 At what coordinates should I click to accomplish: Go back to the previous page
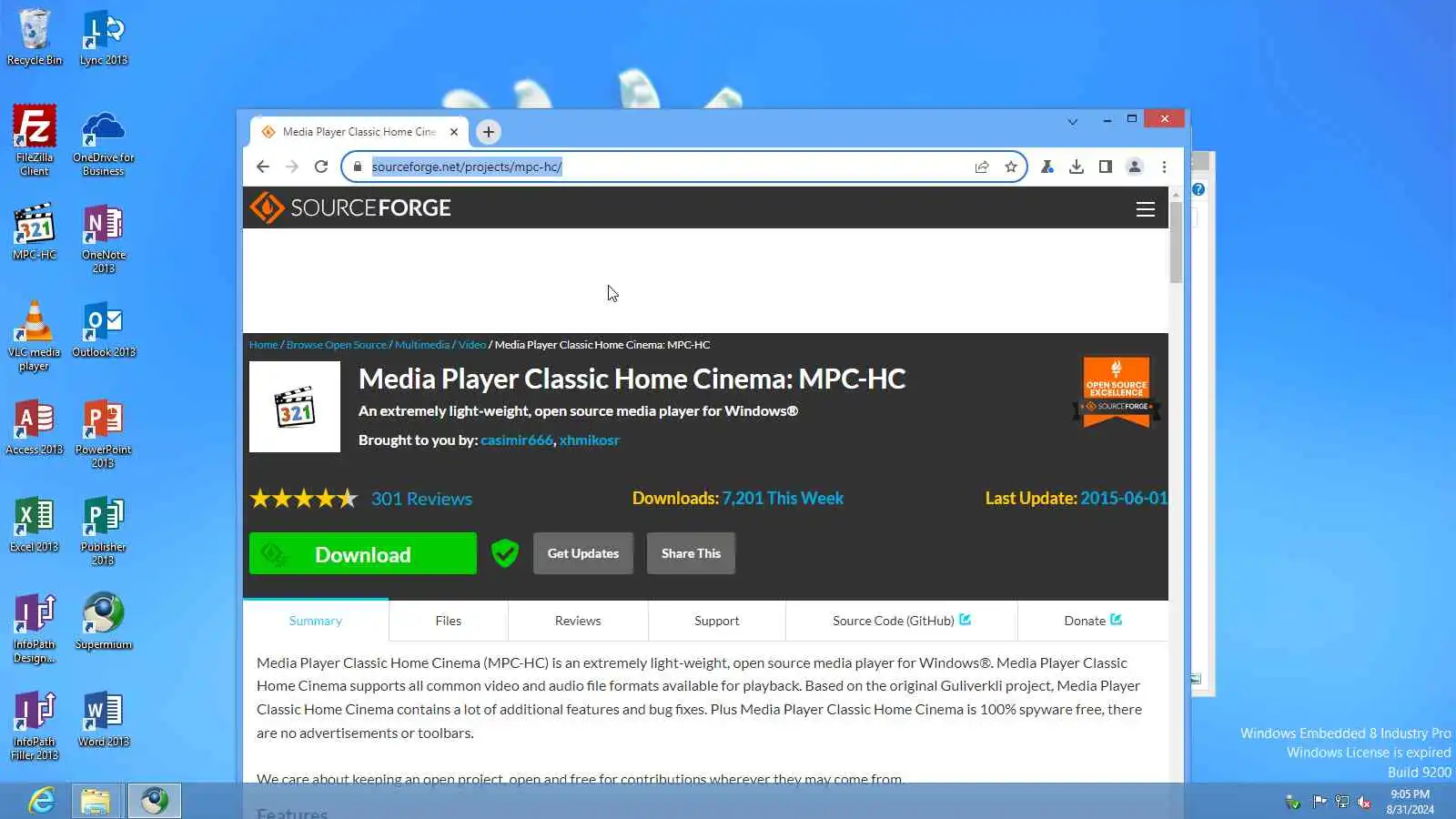263,167
